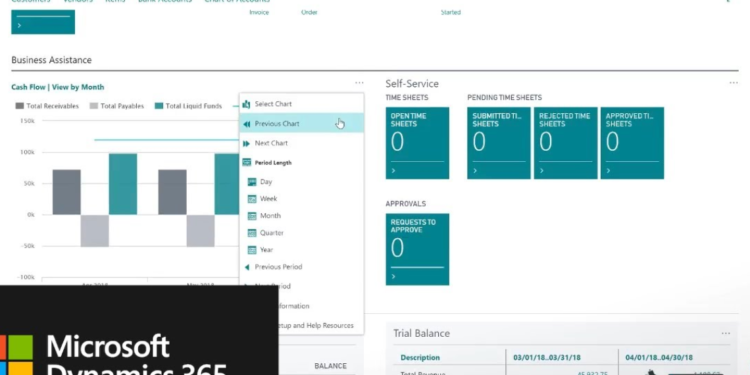The width and height of the screenshot is (750, 375).
Task: Choose Select Chart menu entry
Action: click(x=301, y=104)
